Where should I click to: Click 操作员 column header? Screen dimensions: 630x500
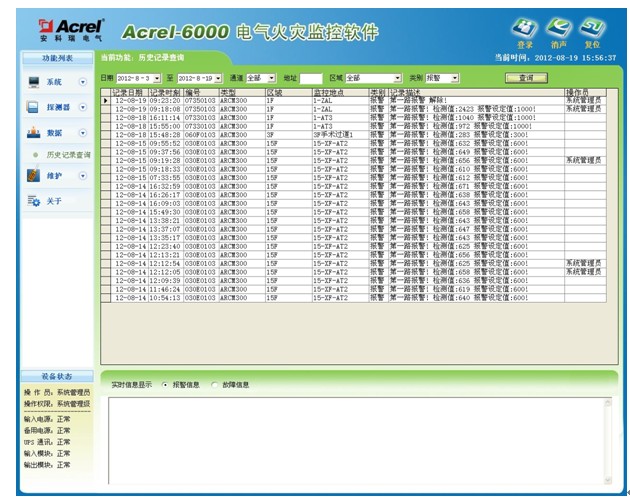tap(585, 92)
